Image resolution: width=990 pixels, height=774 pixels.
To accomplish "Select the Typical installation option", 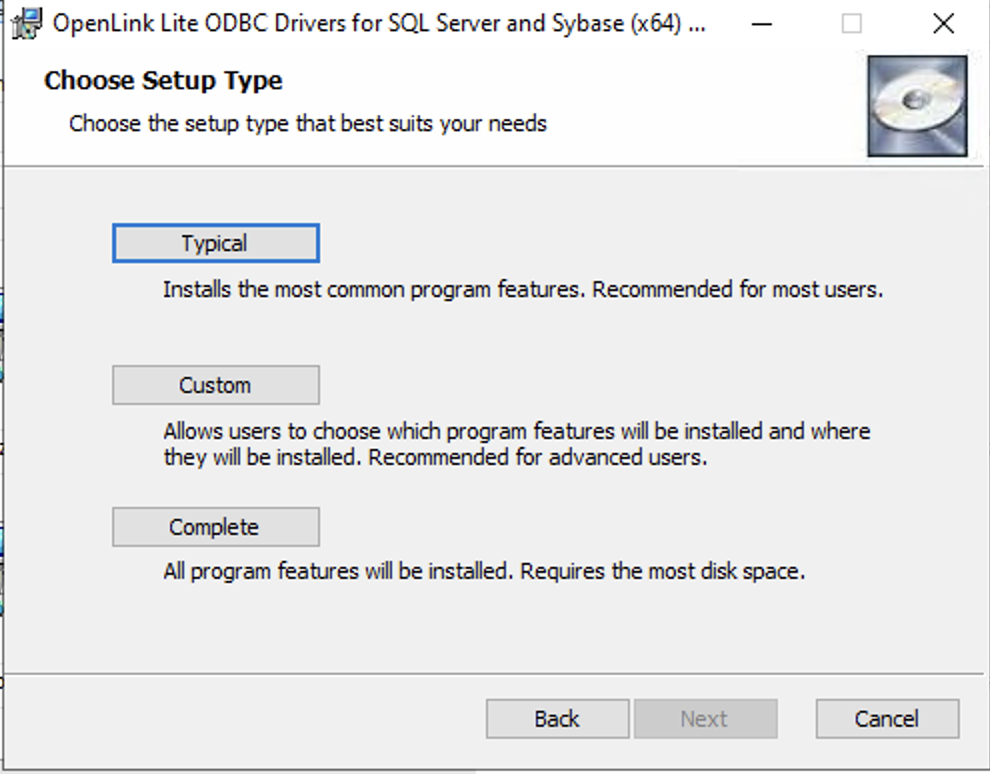I will pos(215,242).
